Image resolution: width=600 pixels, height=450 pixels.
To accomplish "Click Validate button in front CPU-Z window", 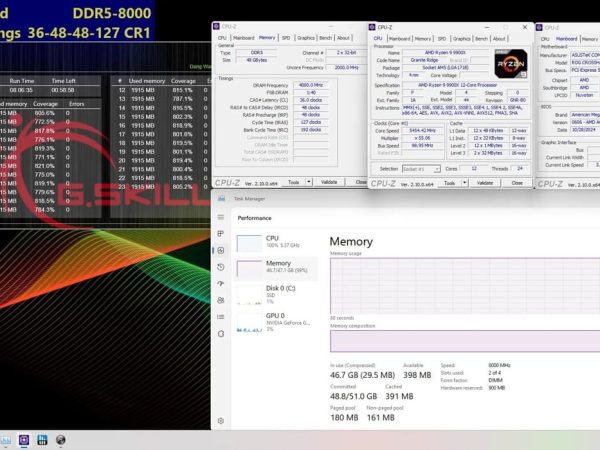I will (485, 183).
